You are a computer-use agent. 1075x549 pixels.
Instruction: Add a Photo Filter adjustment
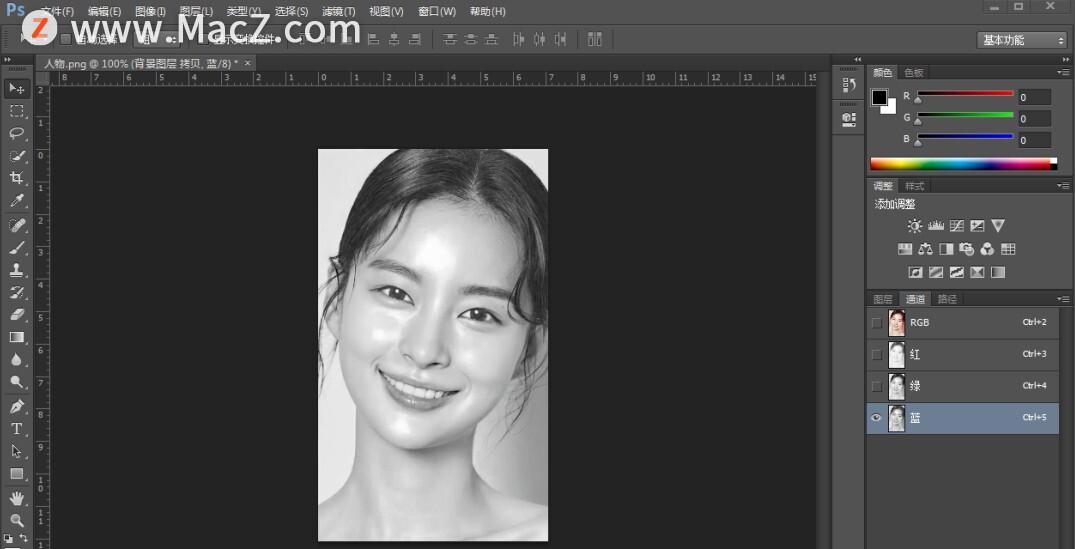click(967, 249)
